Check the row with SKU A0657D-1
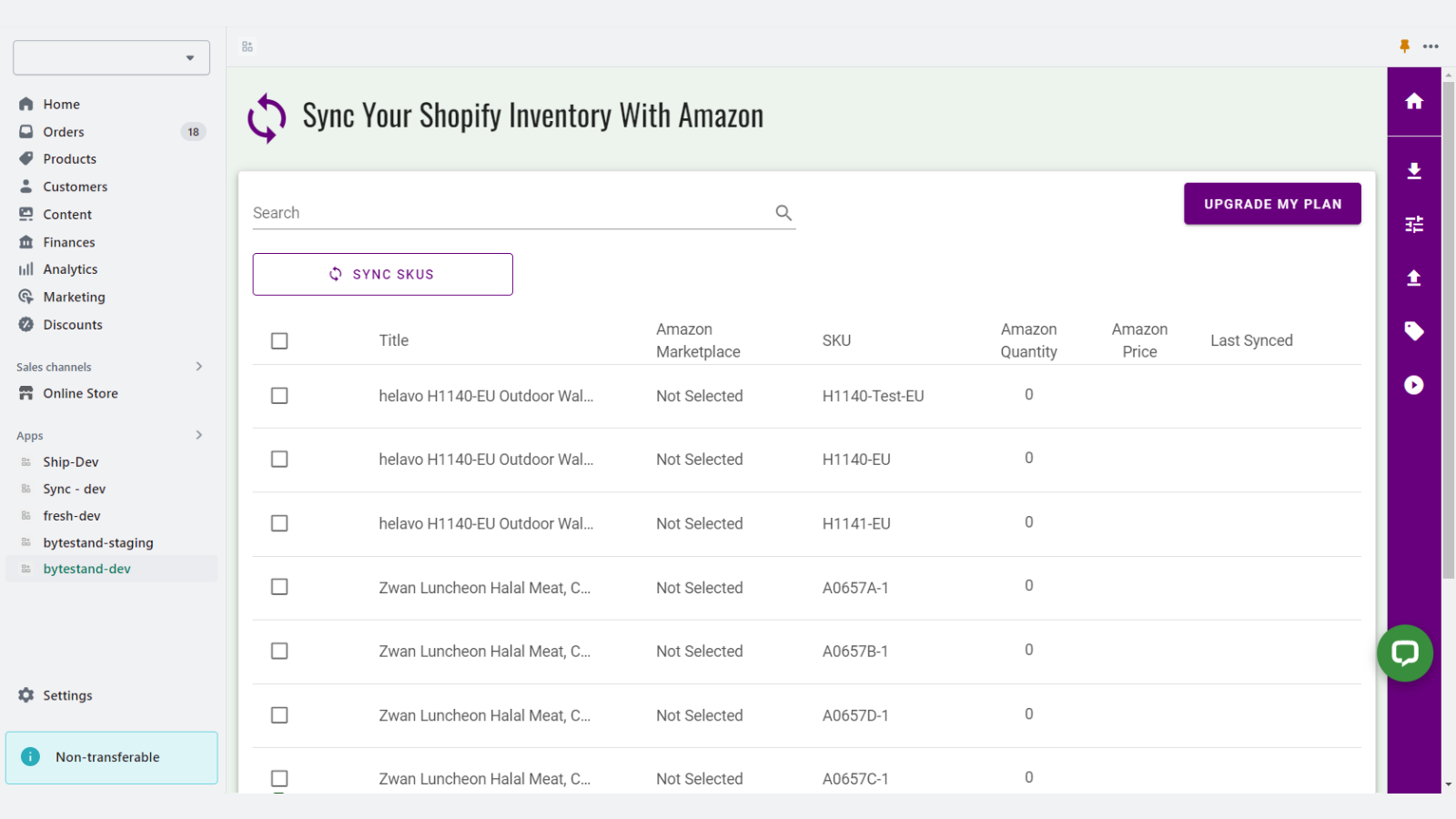Image resolution: width=1456 pixels, height=819 pixels. tap(279, 715)
